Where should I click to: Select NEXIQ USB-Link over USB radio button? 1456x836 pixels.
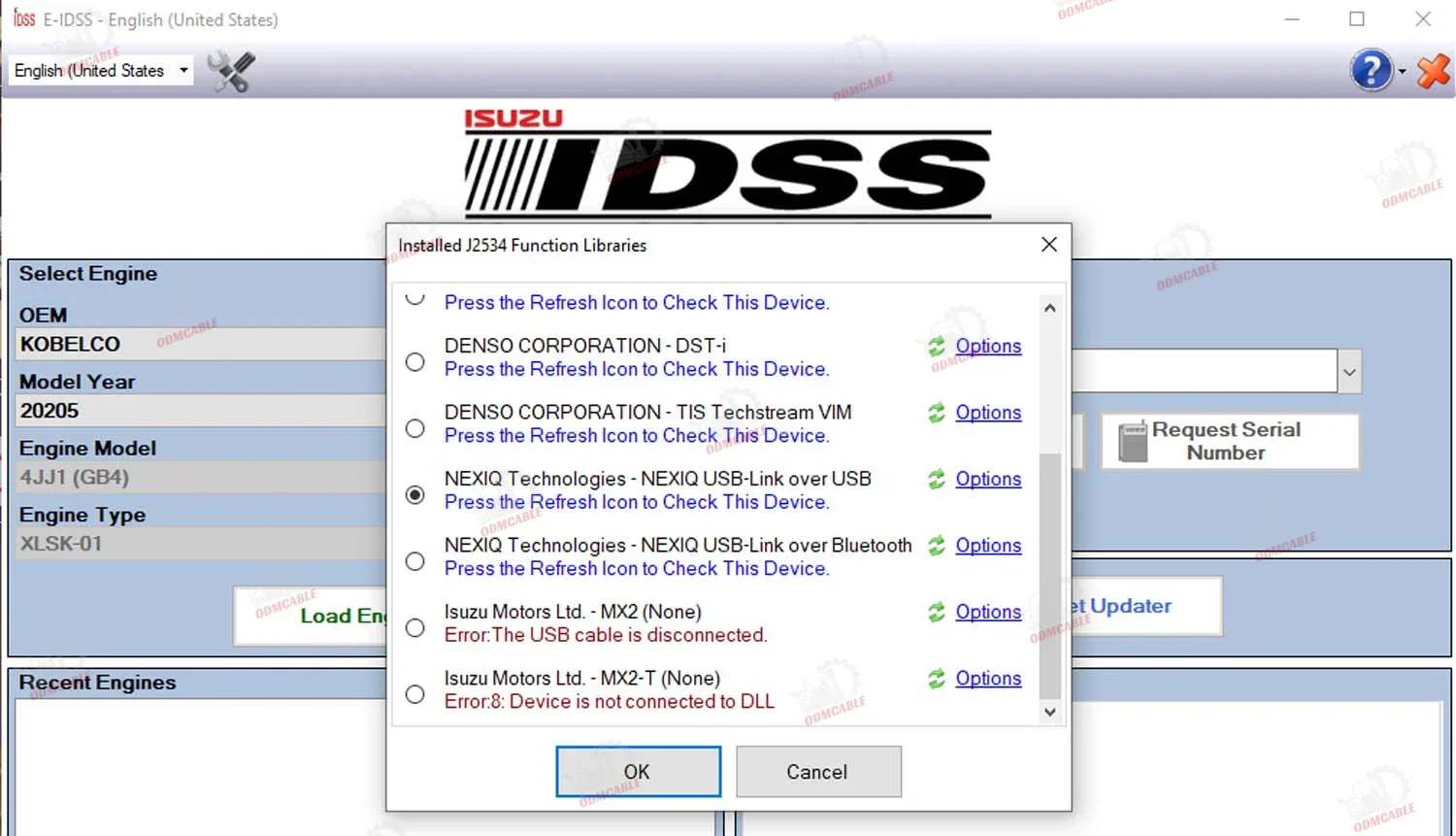pyautogui.click(x=415, y=495)
